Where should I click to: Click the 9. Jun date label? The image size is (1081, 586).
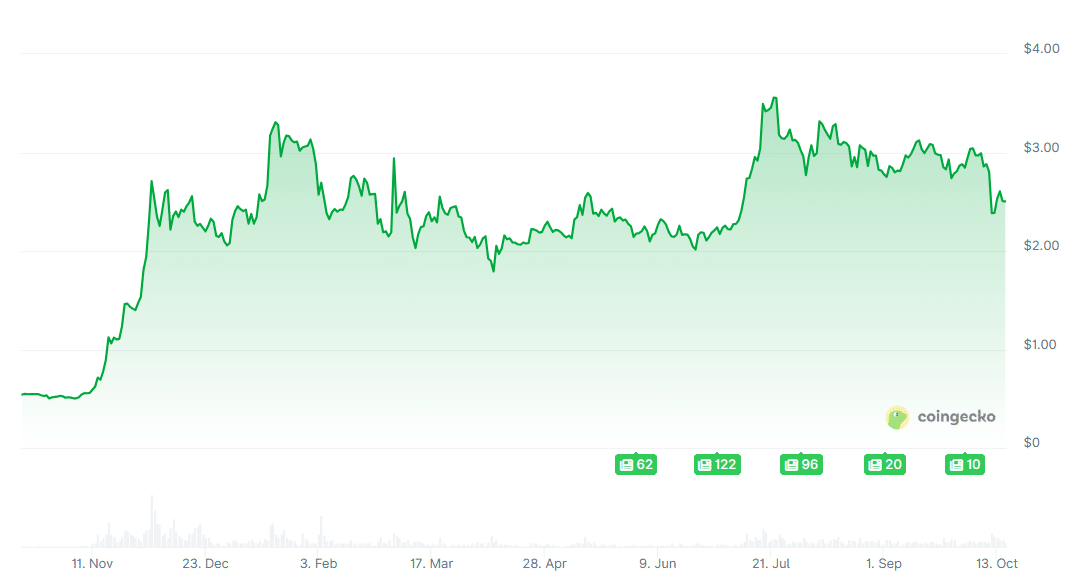pos(657,564)
